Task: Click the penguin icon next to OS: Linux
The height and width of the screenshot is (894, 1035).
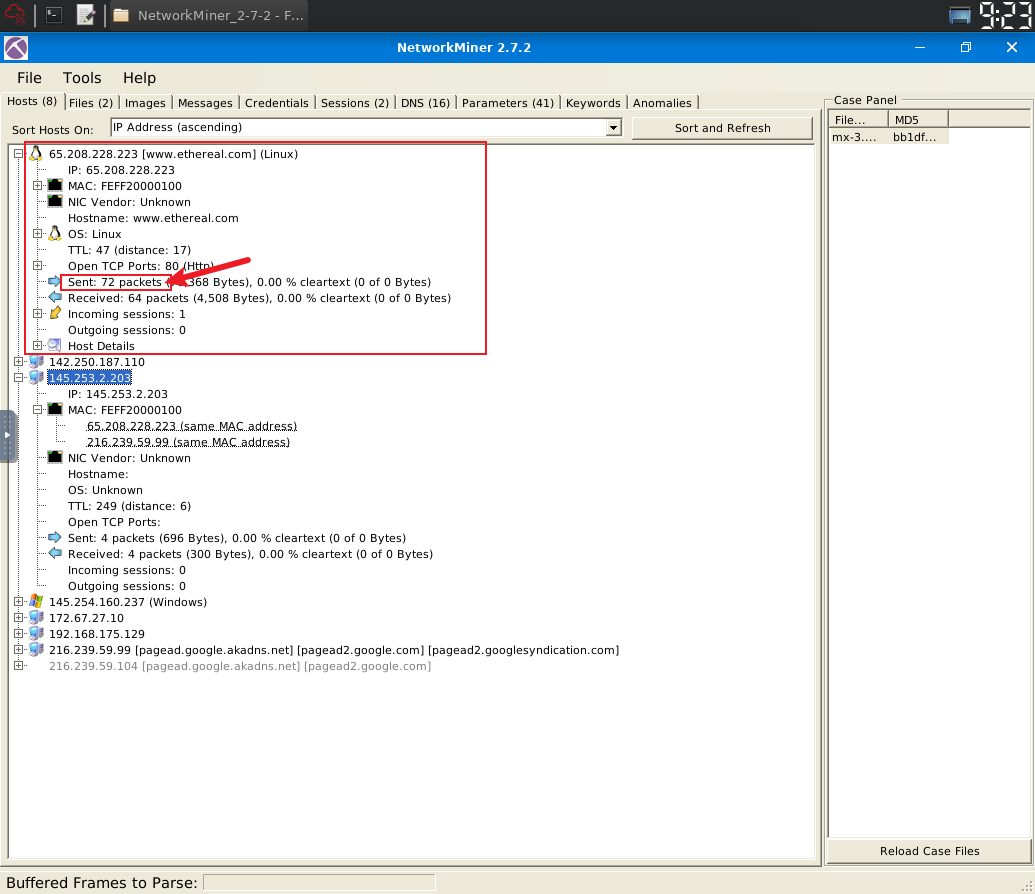Action: click(x=55, y=233)
